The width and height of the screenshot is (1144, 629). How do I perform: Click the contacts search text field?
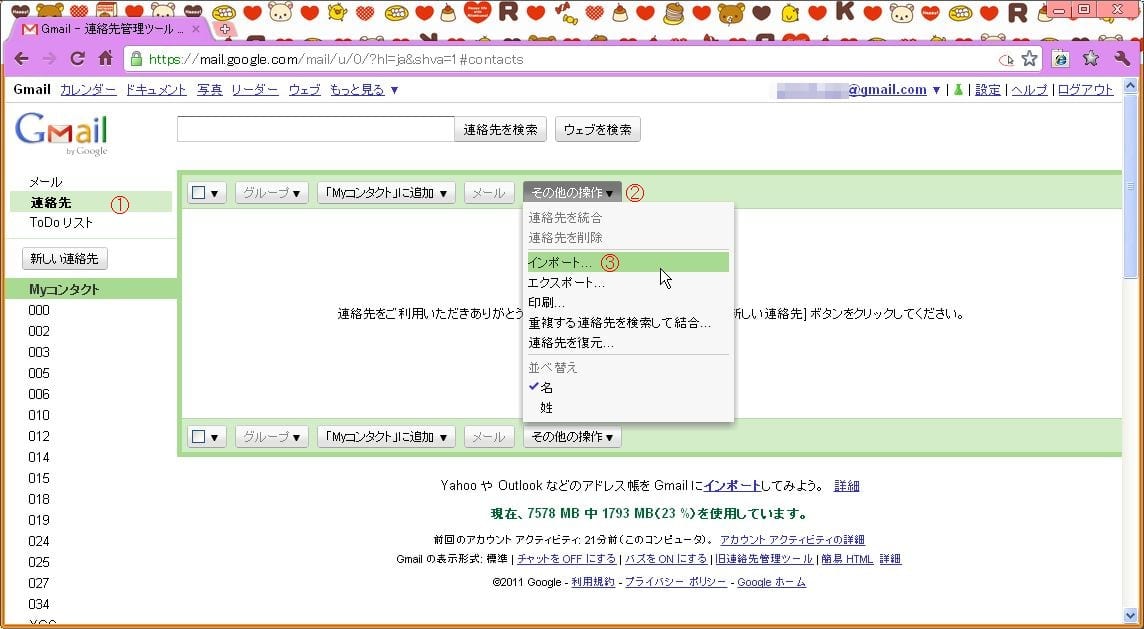(x=315, y=129)
